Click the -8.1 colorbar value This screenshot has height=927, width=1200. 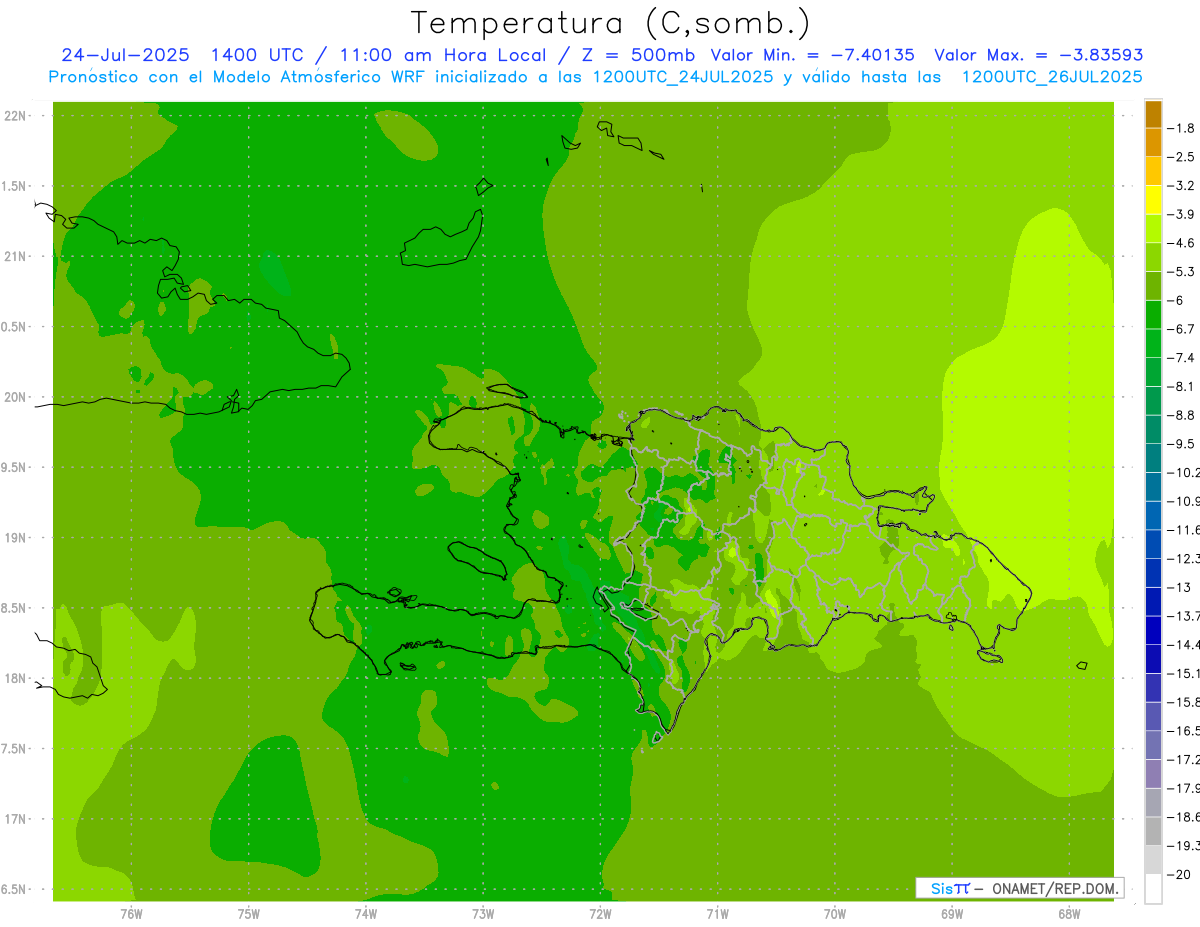click(1181, 386)
